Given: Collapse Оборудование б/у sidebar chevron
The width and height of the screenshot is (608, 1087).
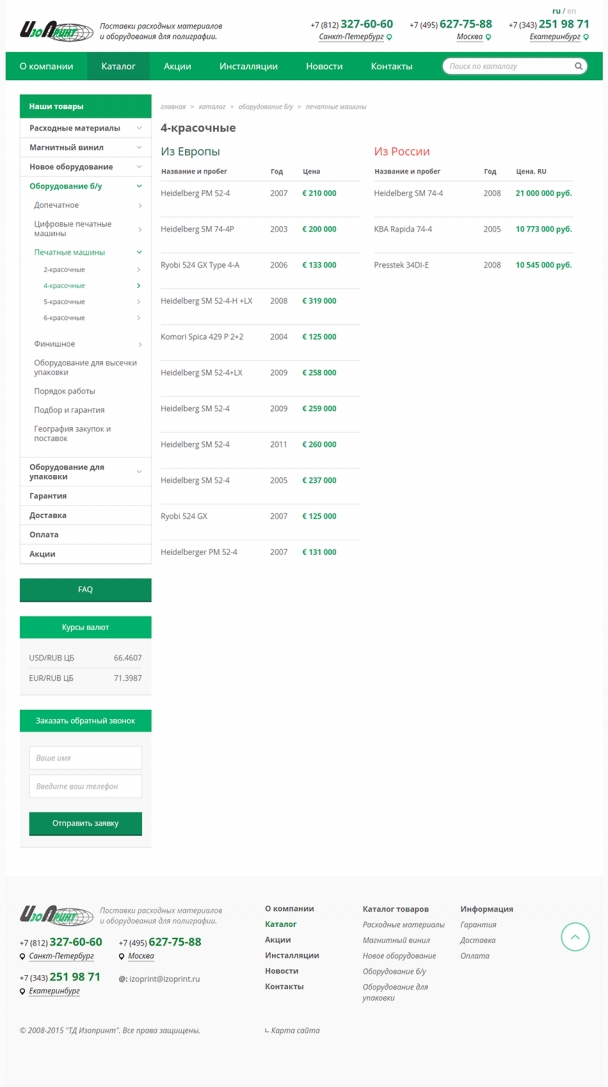Looking at the screenshot, I should (x=139, y=186).
